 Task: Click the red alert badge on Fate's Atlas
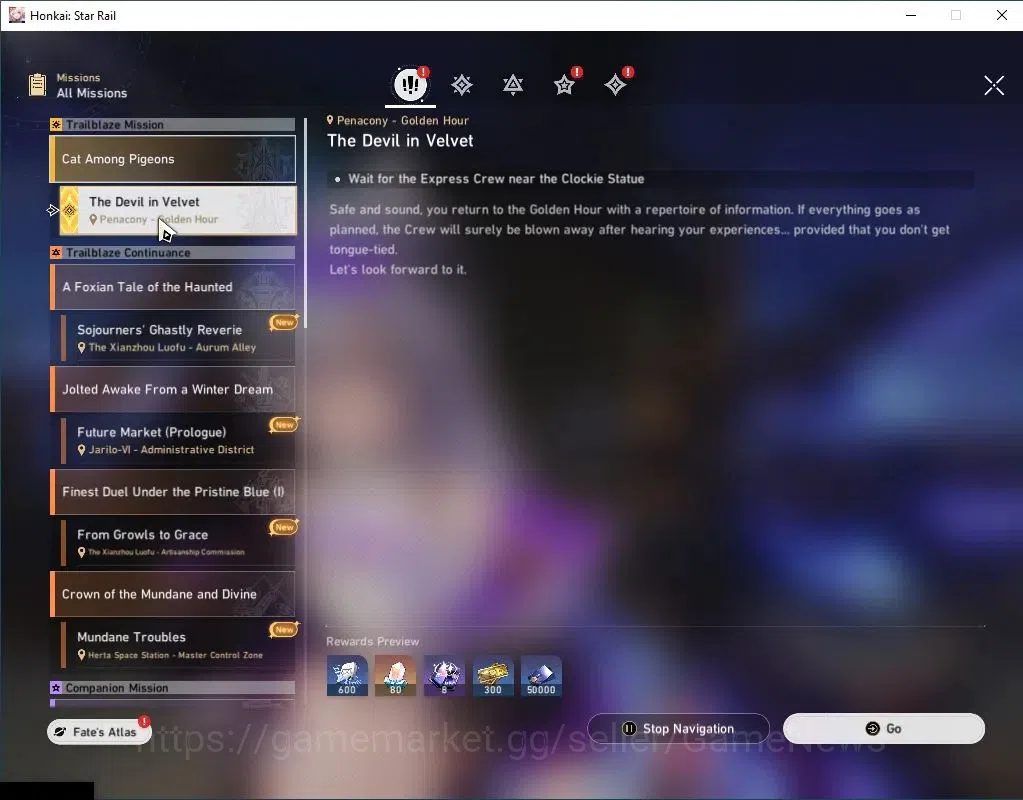click(x=144, y=721)
